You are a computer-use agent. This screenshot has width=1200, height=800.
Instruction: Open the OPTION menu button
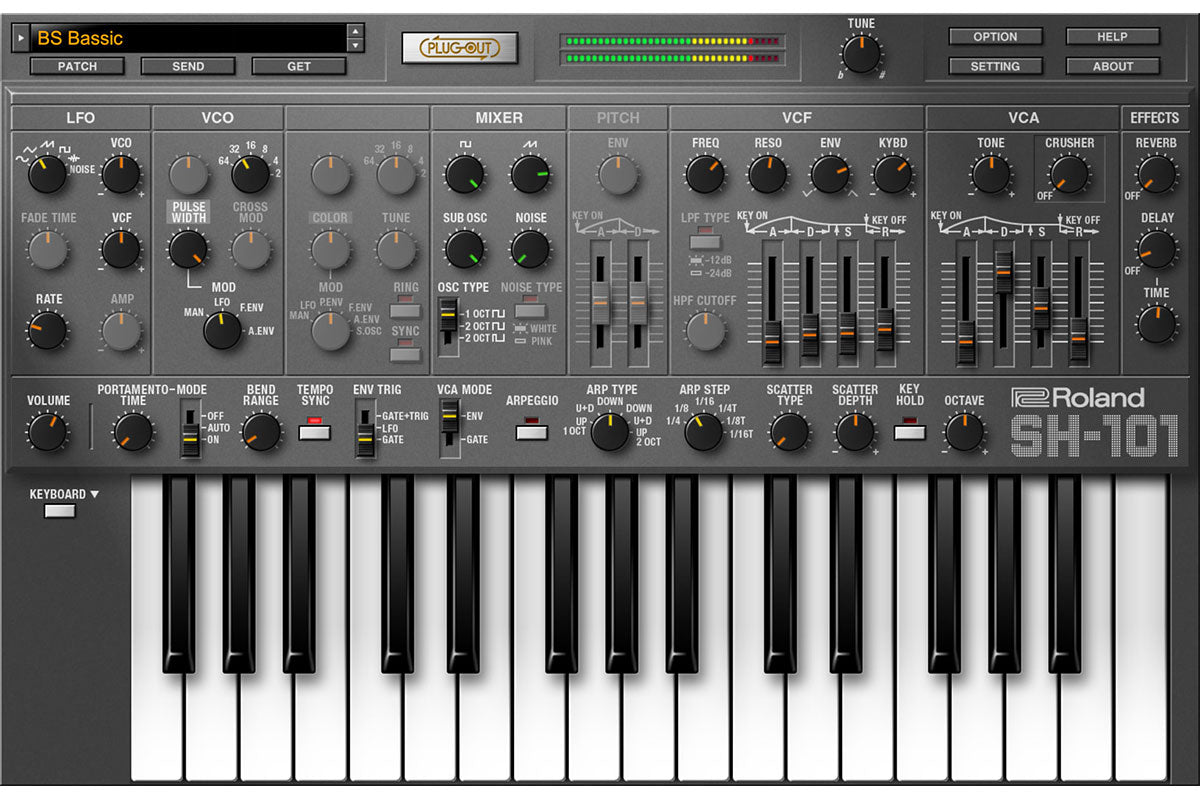click(x=995, y=37)
